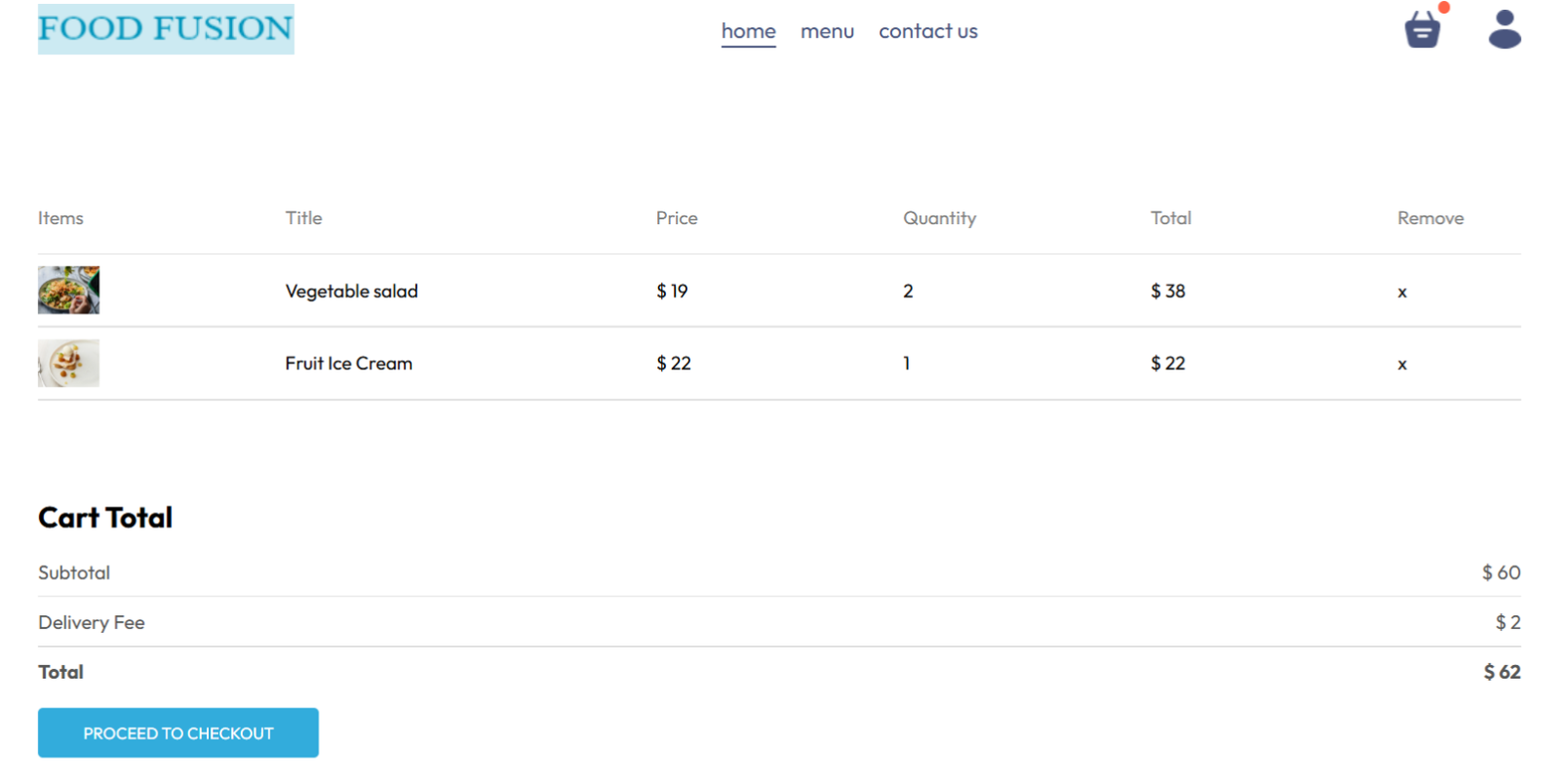This screenshot has width=1568, height=783.
Task: Click the Vegetable salad title text
Action: [x=351, y=292]
